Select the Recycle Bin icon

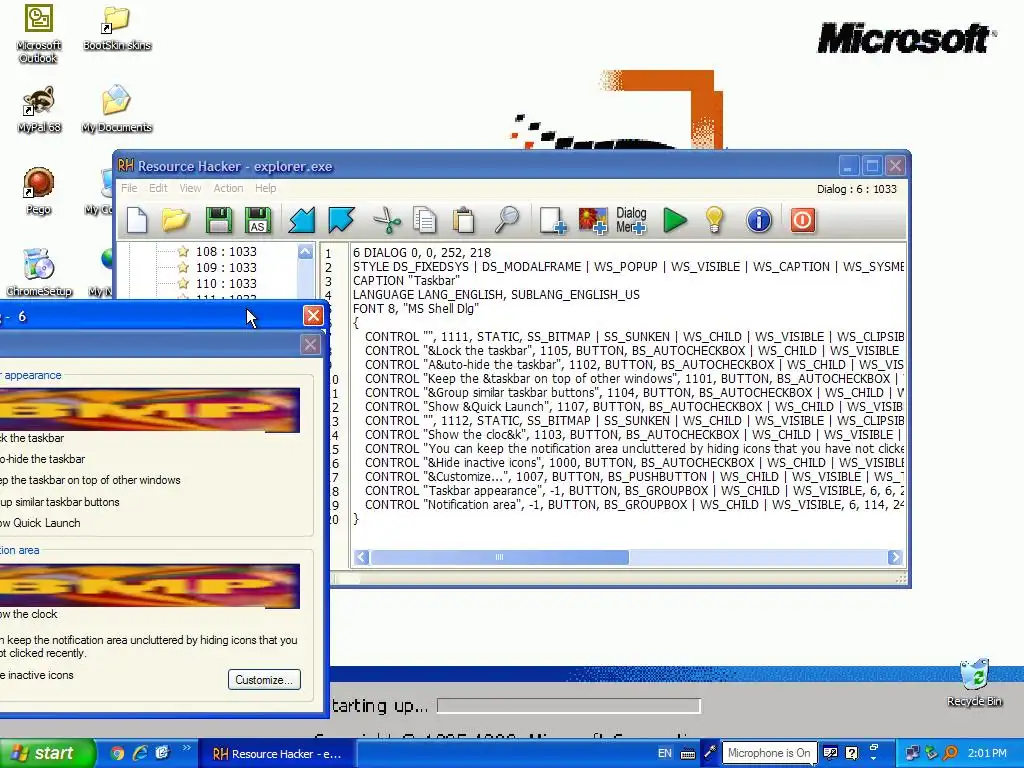click(974, 682)
